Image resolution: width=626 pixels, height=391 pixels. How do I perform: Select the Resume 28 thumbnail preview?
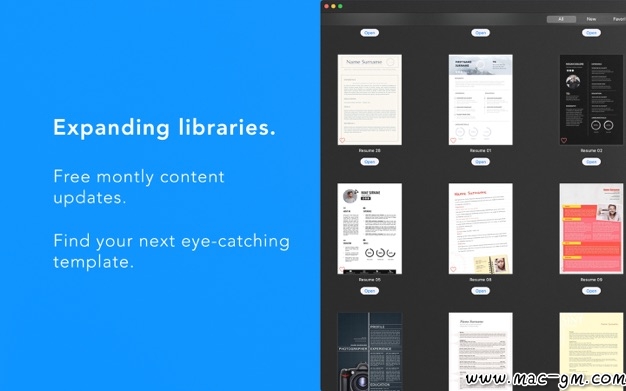click(370, 100)
